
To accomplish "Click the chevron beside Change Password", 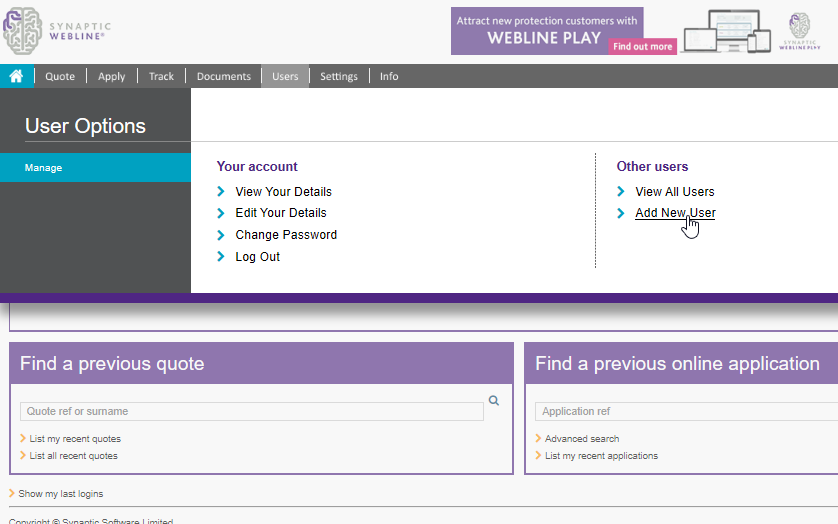I will click(x=221, y=235).
